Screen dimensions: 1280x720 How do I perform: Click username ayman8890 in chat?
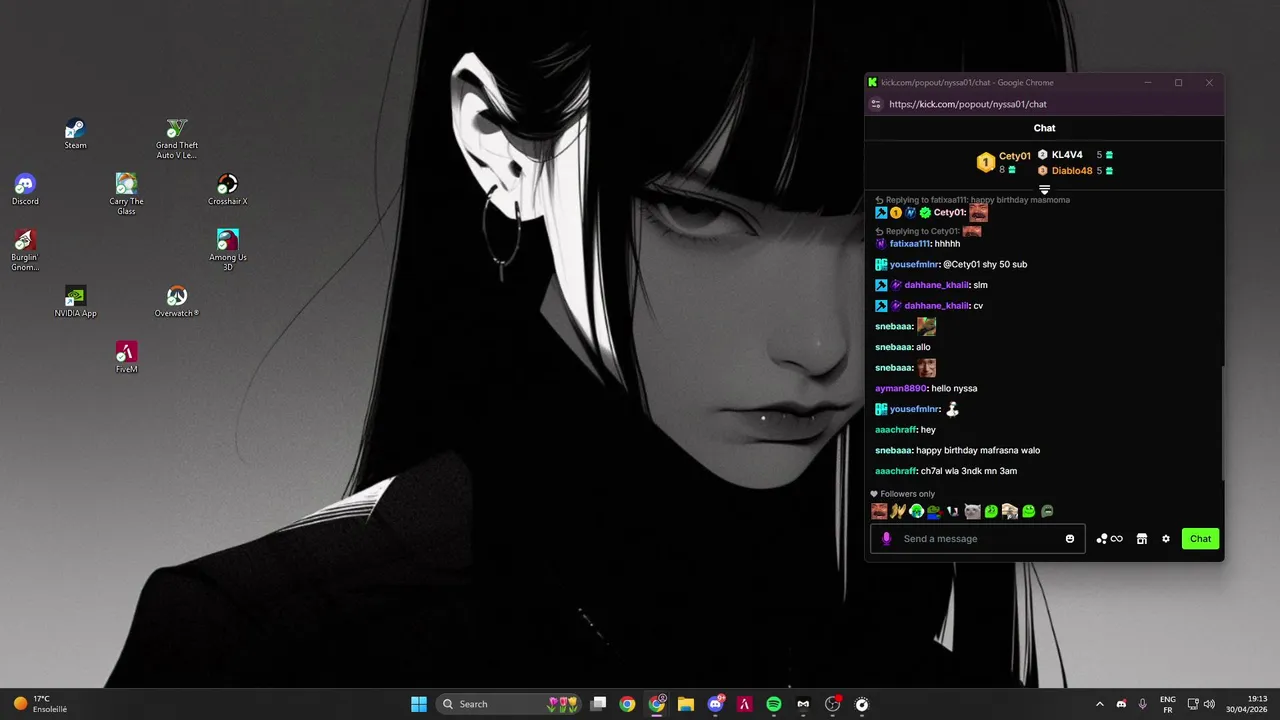point(901,388)
